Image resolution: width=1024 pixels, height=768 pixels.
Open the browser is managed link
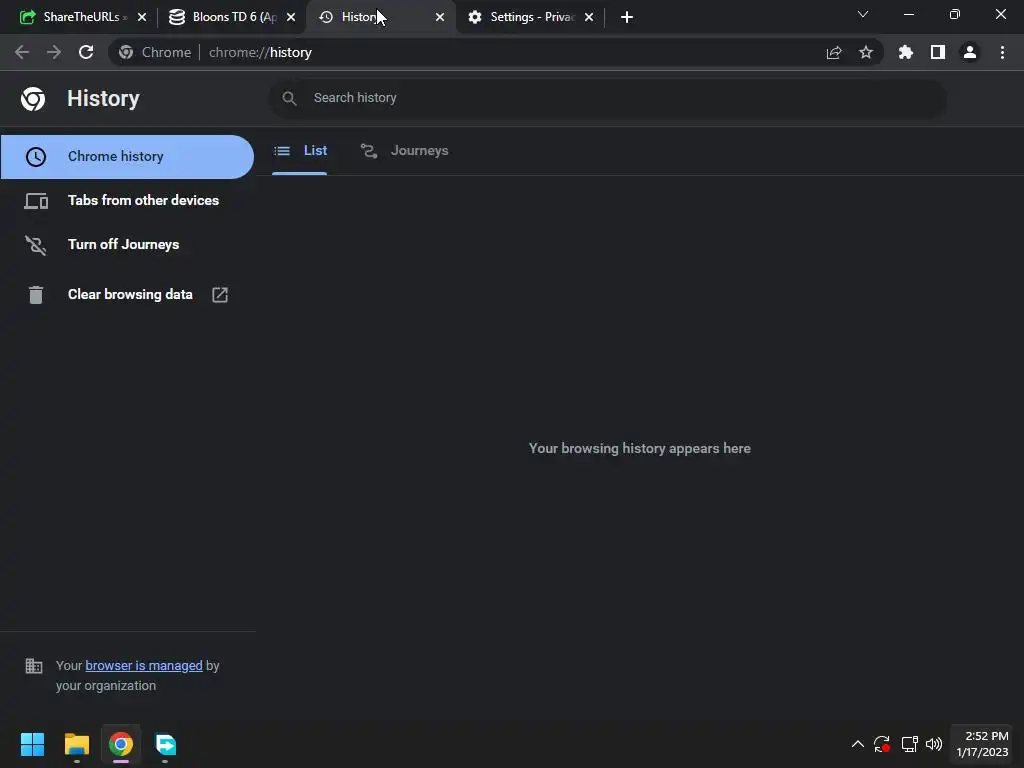click(x=144, y=665)
